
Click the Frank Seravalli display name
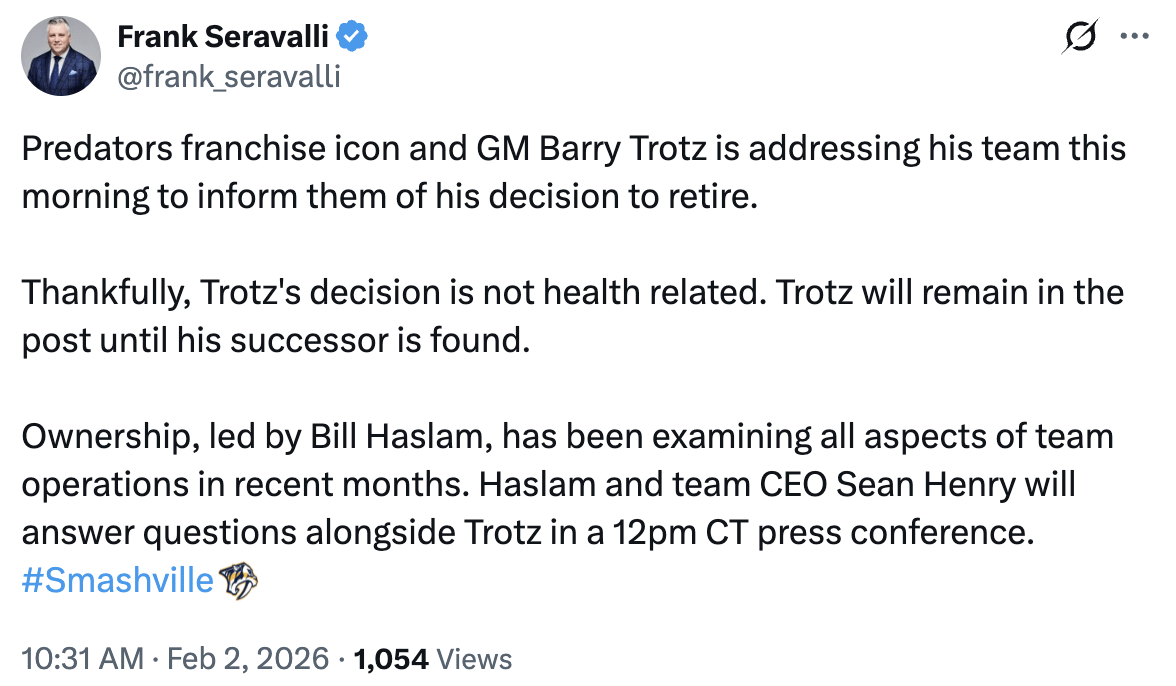220,38
